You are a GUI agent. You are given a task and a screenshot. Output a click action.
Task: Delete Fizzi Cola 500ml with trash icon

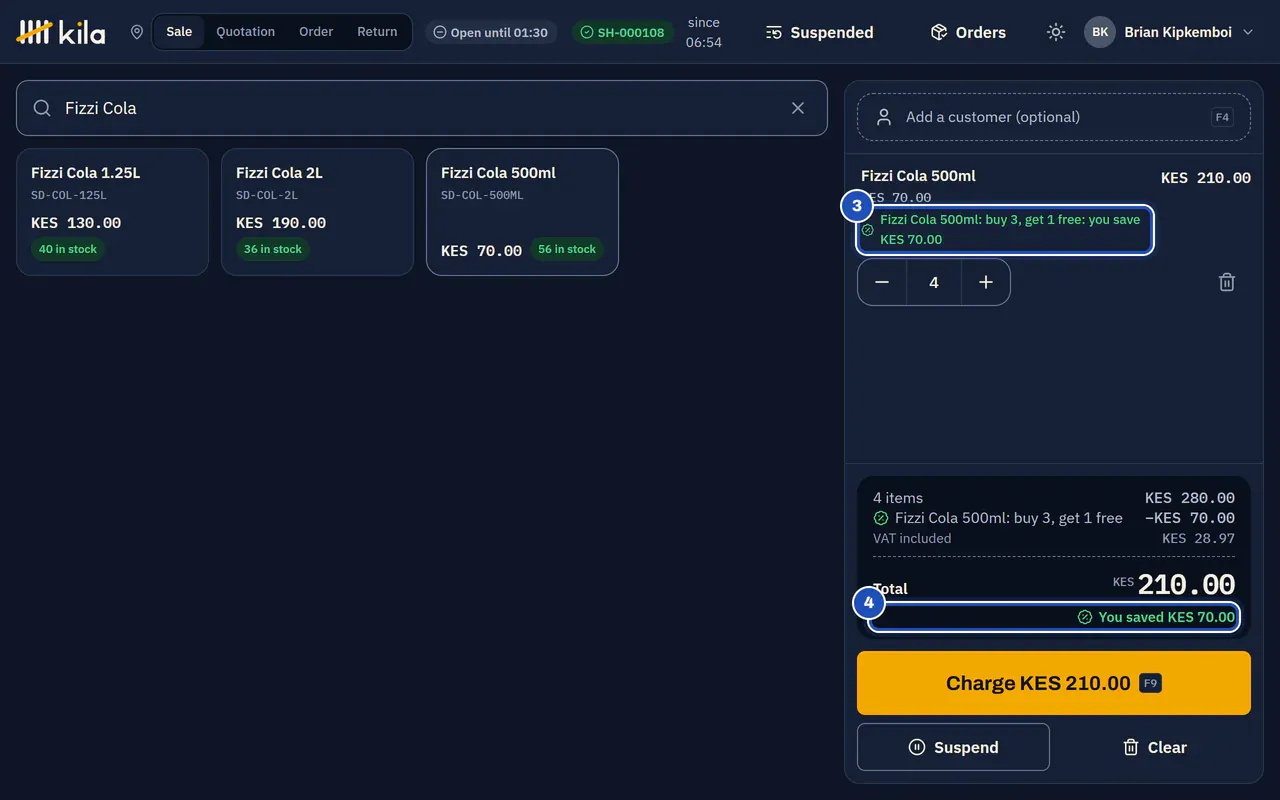click(1227, 282)
